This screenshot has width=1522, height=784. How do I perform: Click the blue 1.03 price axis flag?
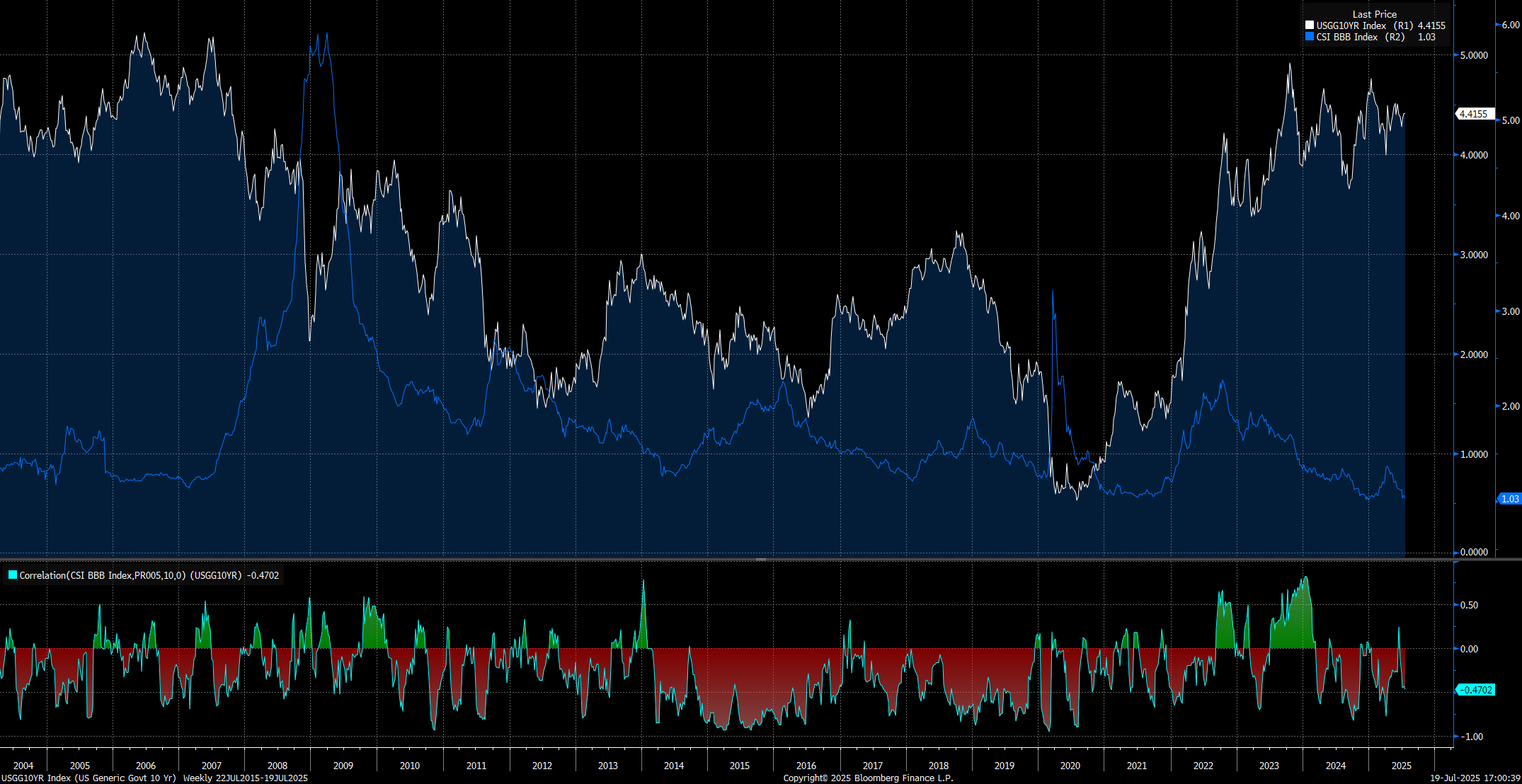[x=1509, y=499]
